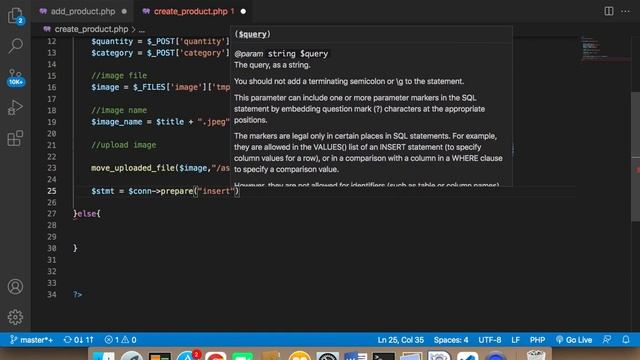Viewport: 640px width, 360px height.
Task: Click $image_name variable on line 19
Action: (x=117, y=122)
